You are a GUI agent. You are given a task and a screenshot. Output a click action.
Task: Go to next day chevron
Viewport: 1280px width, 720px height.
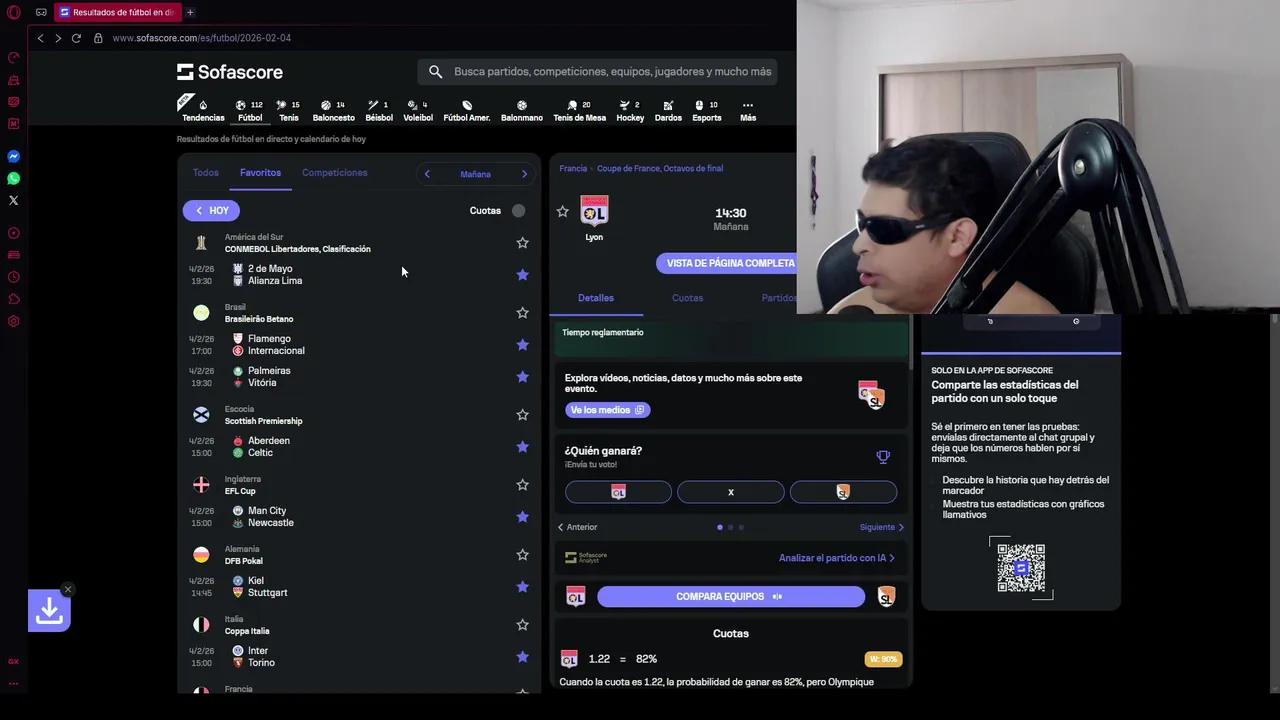[x=524, y=174]
